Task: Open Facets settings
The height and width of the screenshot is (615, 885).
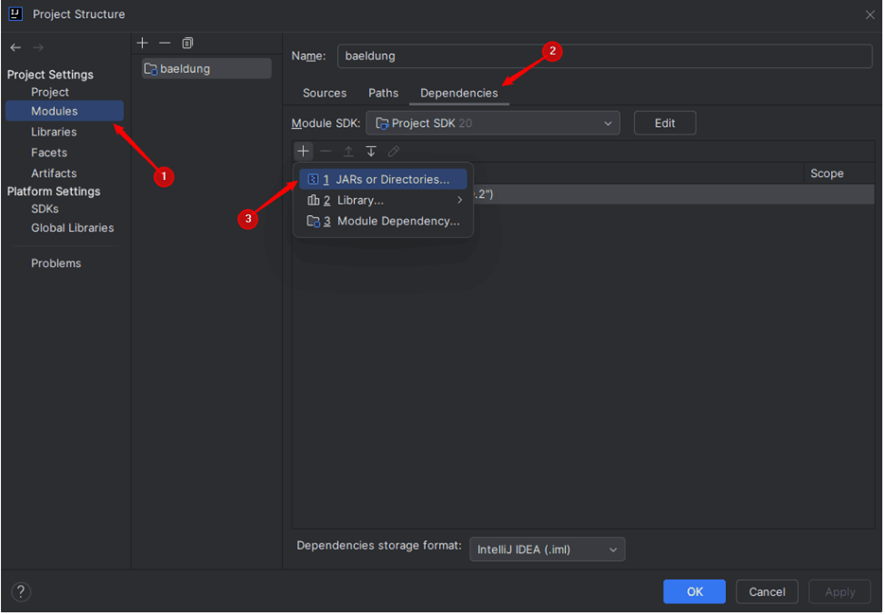Action: point(49,153)
